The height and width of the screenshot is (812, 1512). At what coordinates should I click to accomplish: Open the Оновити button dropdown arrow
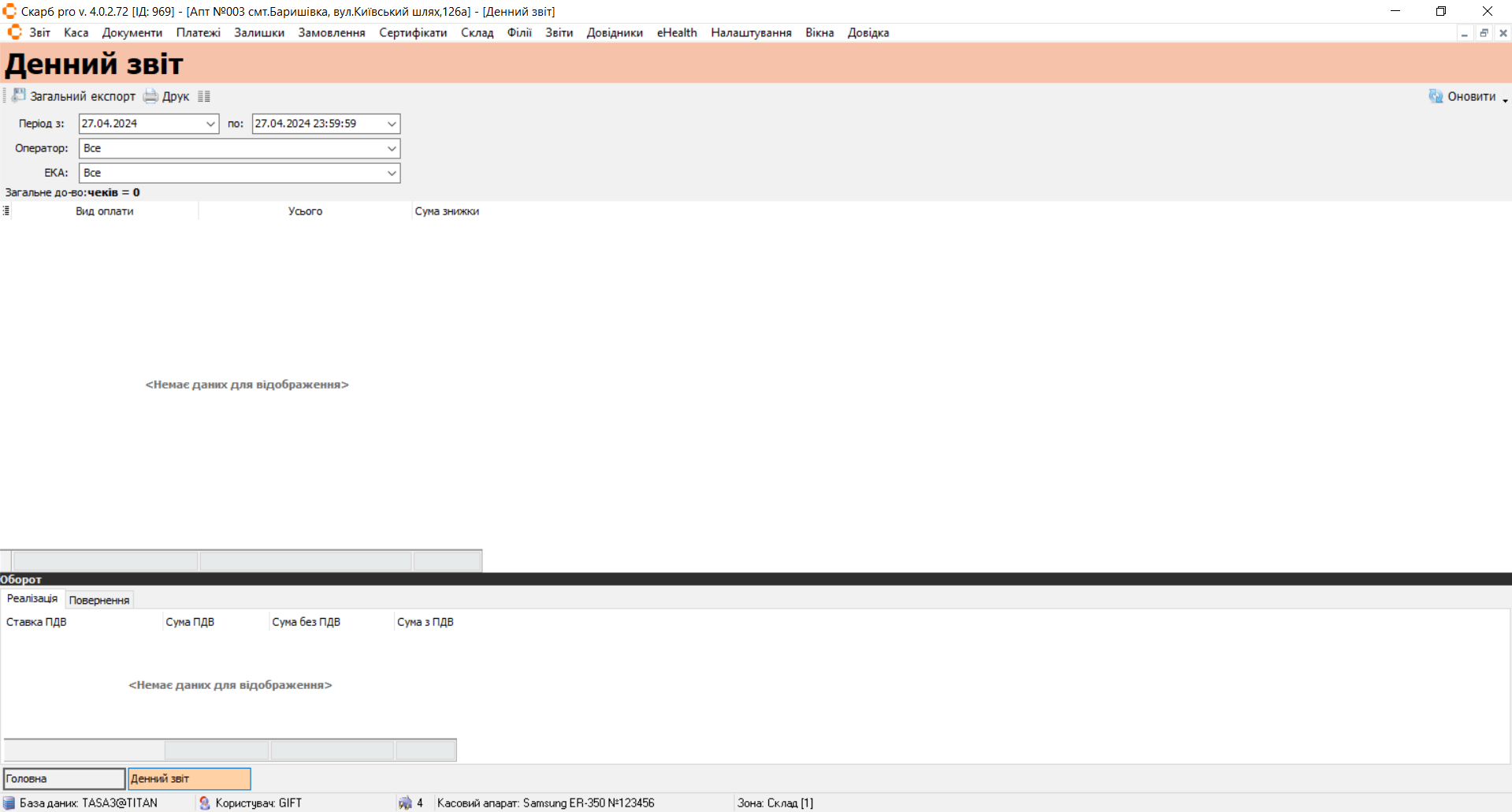coord(1505,98)
